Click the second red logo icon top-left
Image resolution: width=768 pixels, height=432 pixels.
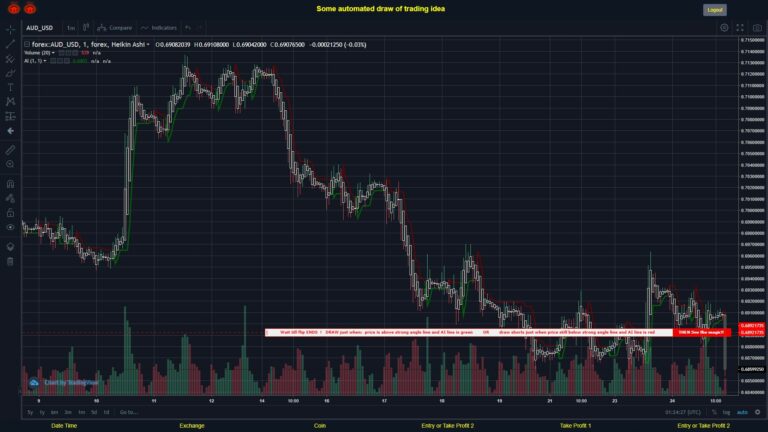(x=30, y=8)
